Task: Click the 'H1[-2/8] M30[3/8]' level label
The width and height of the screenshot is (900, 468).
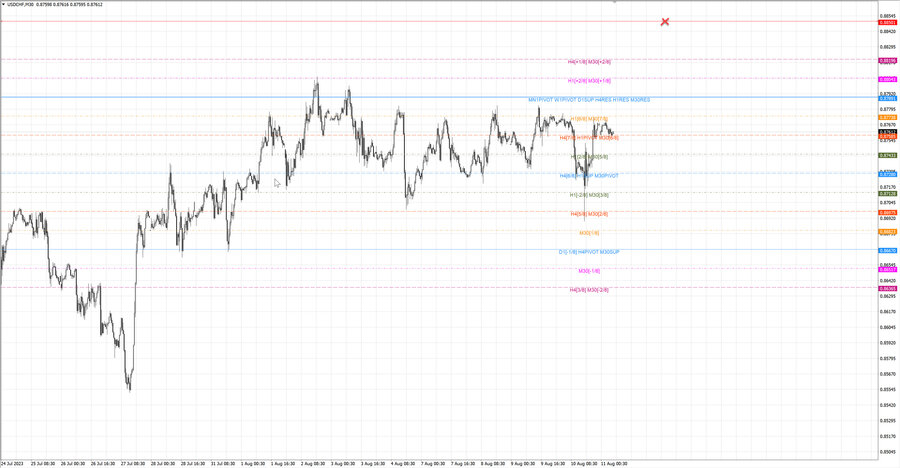Action: (x=589, y=195)
